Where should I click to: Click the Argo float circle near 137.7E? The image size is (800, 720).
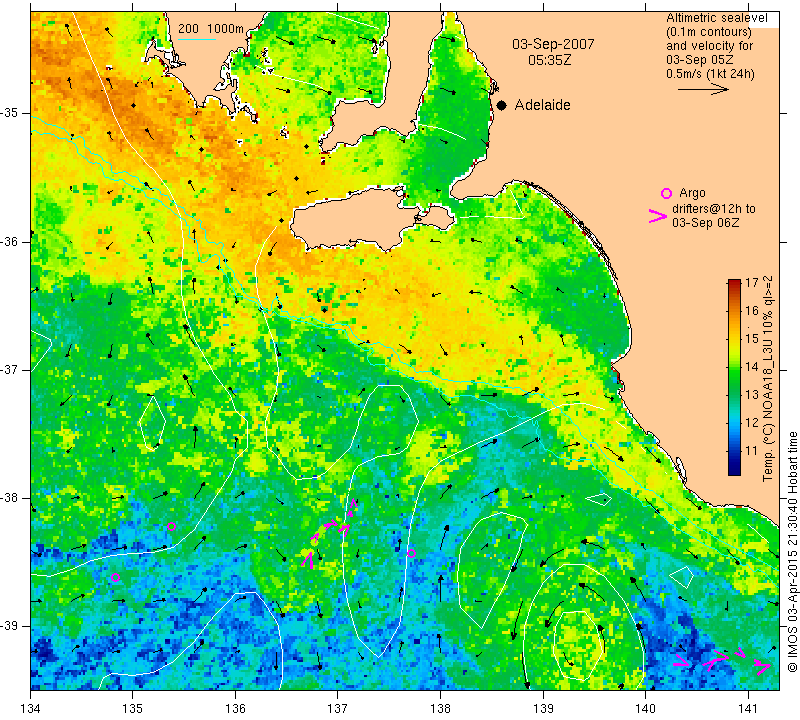pyautogui.click(x=411, y=553)
